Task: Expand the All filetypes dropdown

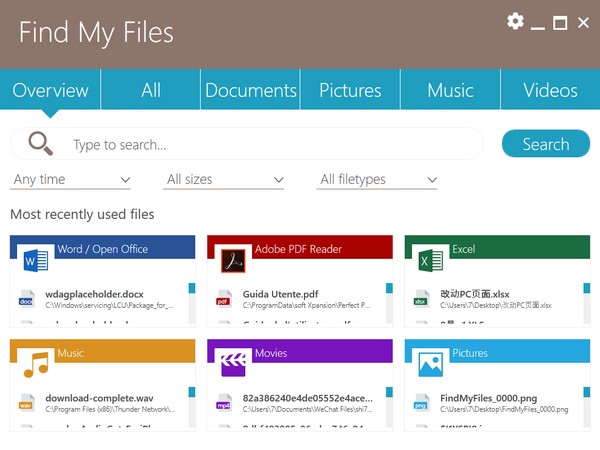Action: coord(377,179)
